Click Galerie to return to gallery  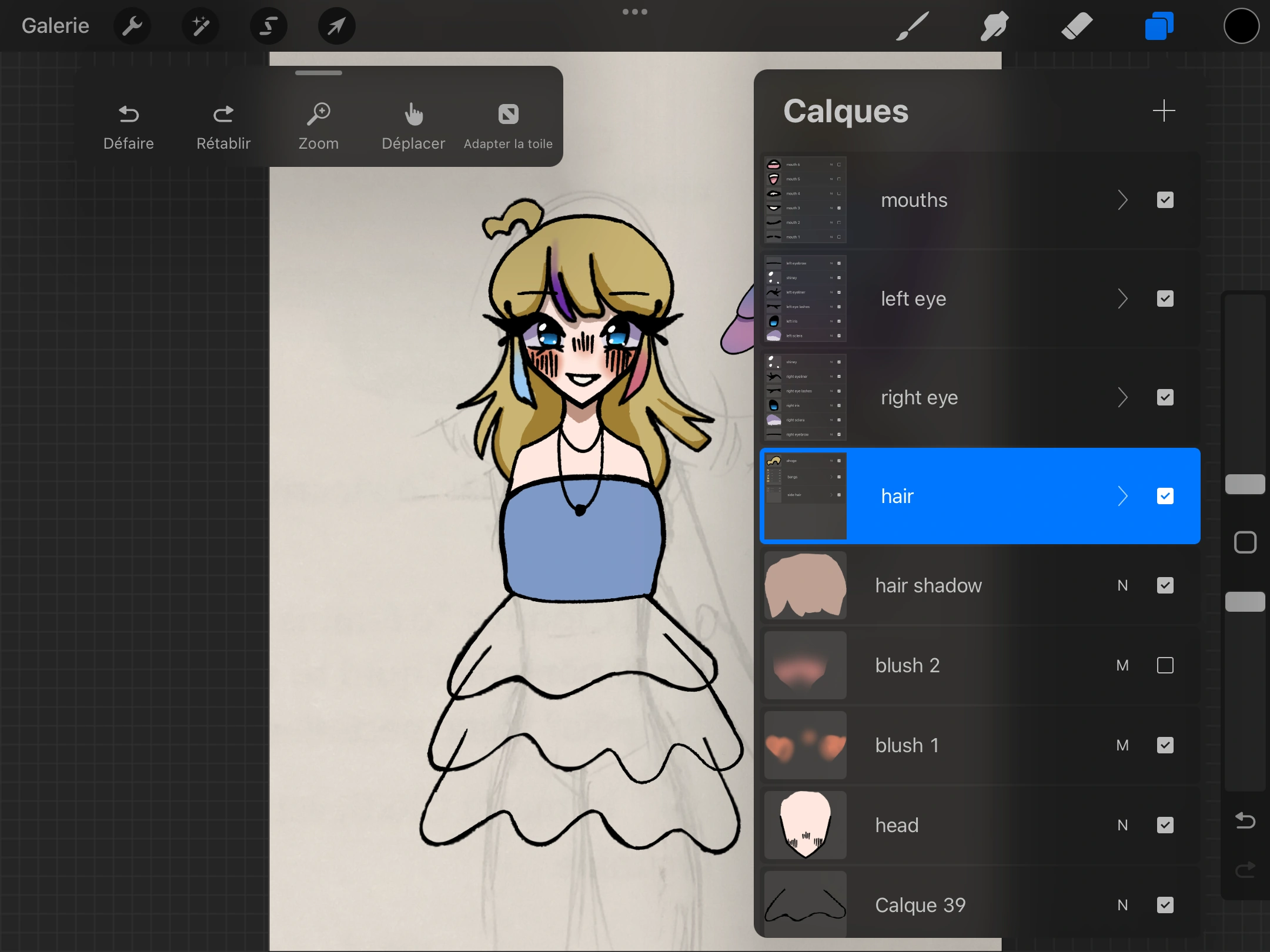point(55,26)
